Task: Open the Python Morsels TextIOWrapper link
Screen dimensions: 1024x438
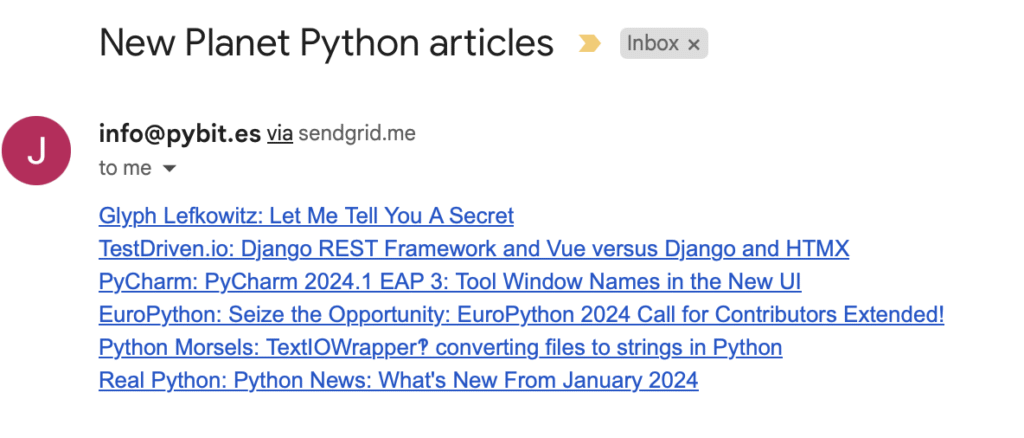Action: (440, 348)
